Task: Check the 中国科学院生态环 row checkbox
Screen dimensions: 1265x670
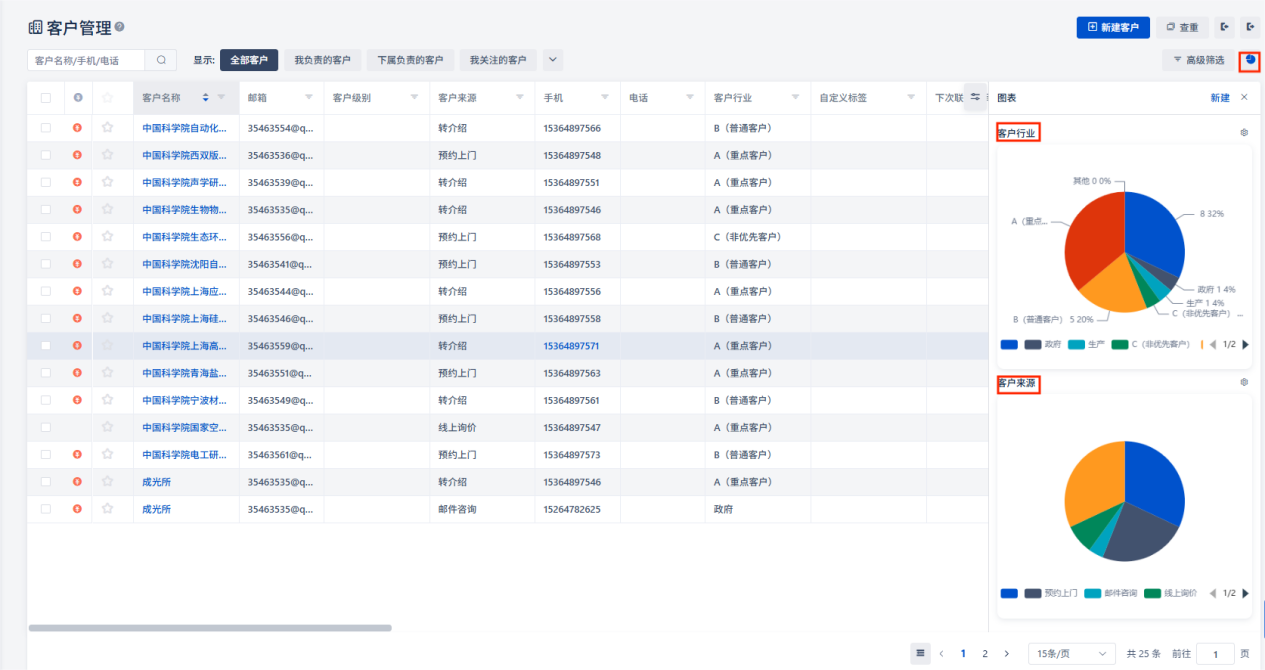Action: tap(45, 237)
